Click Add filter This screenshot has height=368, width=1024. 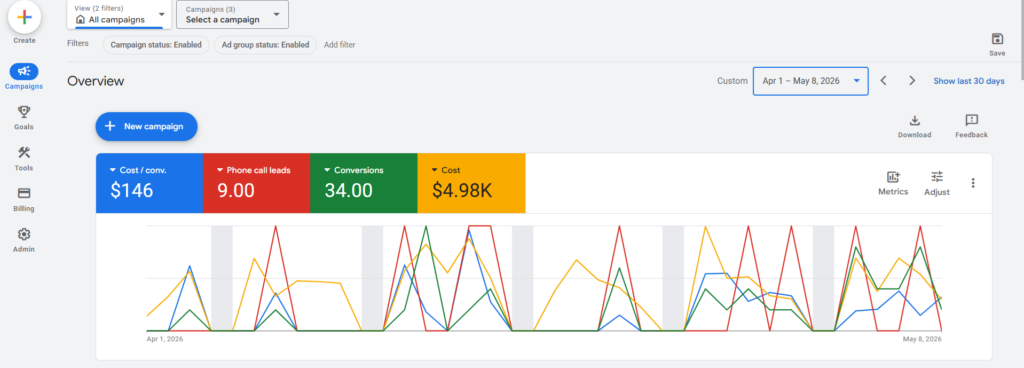pyautogui.click(x=340, y=45)
